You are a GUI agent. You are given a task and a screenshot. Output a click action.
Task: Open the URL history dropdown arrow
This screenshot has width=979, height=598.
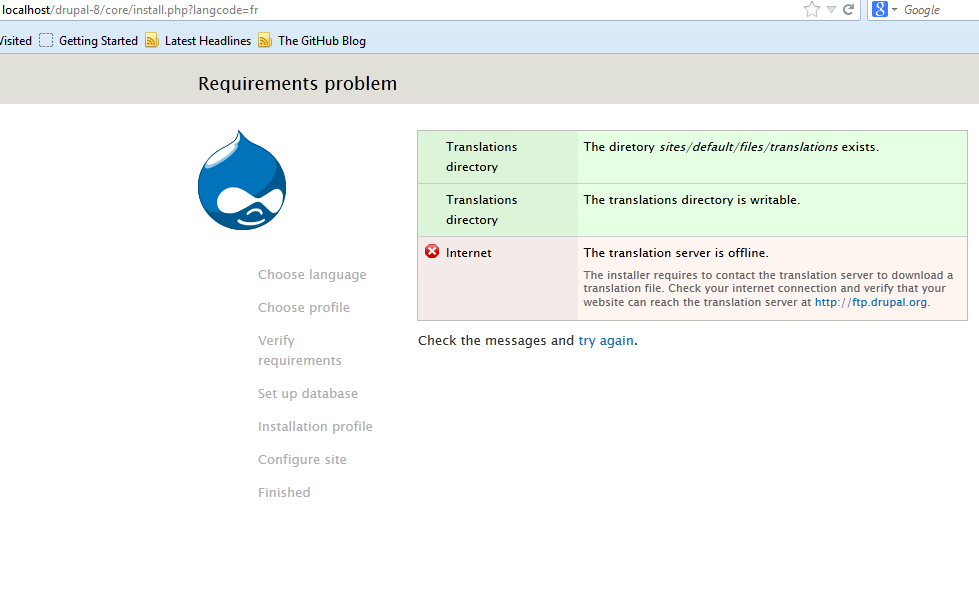pos(831,9)
